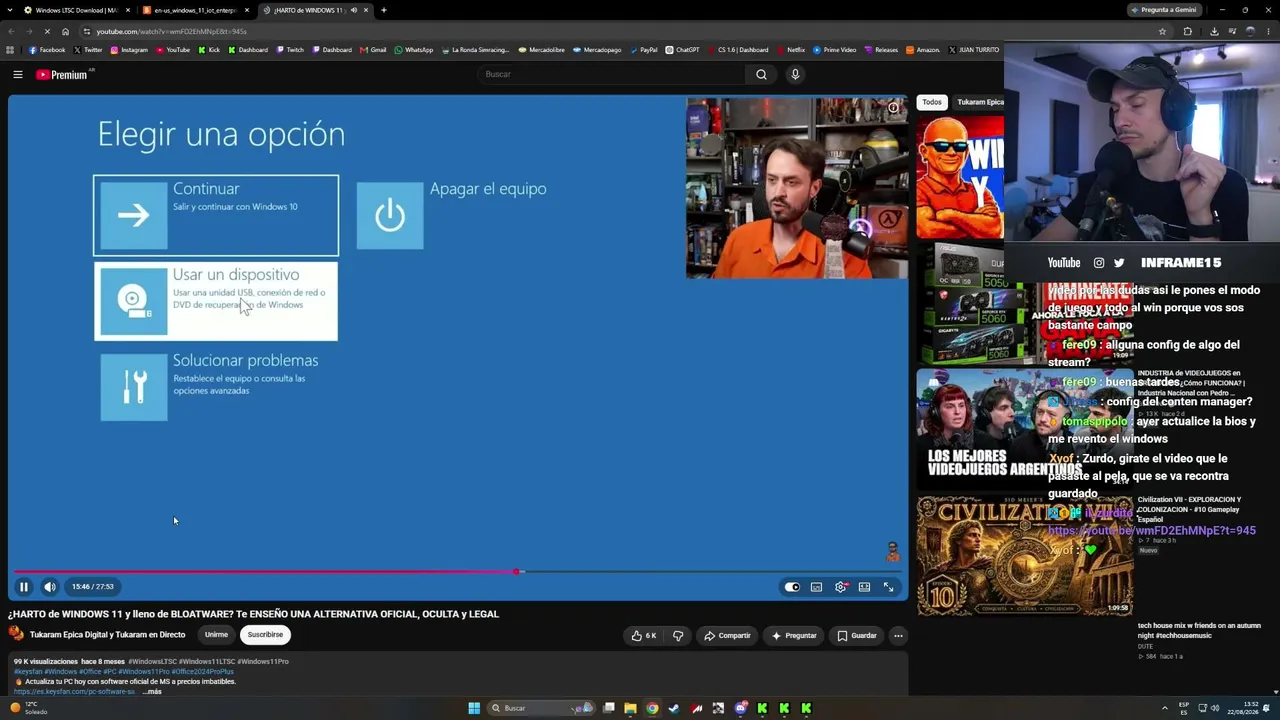The height and width of the screenshot is (720, 1280).
Task: Open a new browser tab
Action: (383, 10)
